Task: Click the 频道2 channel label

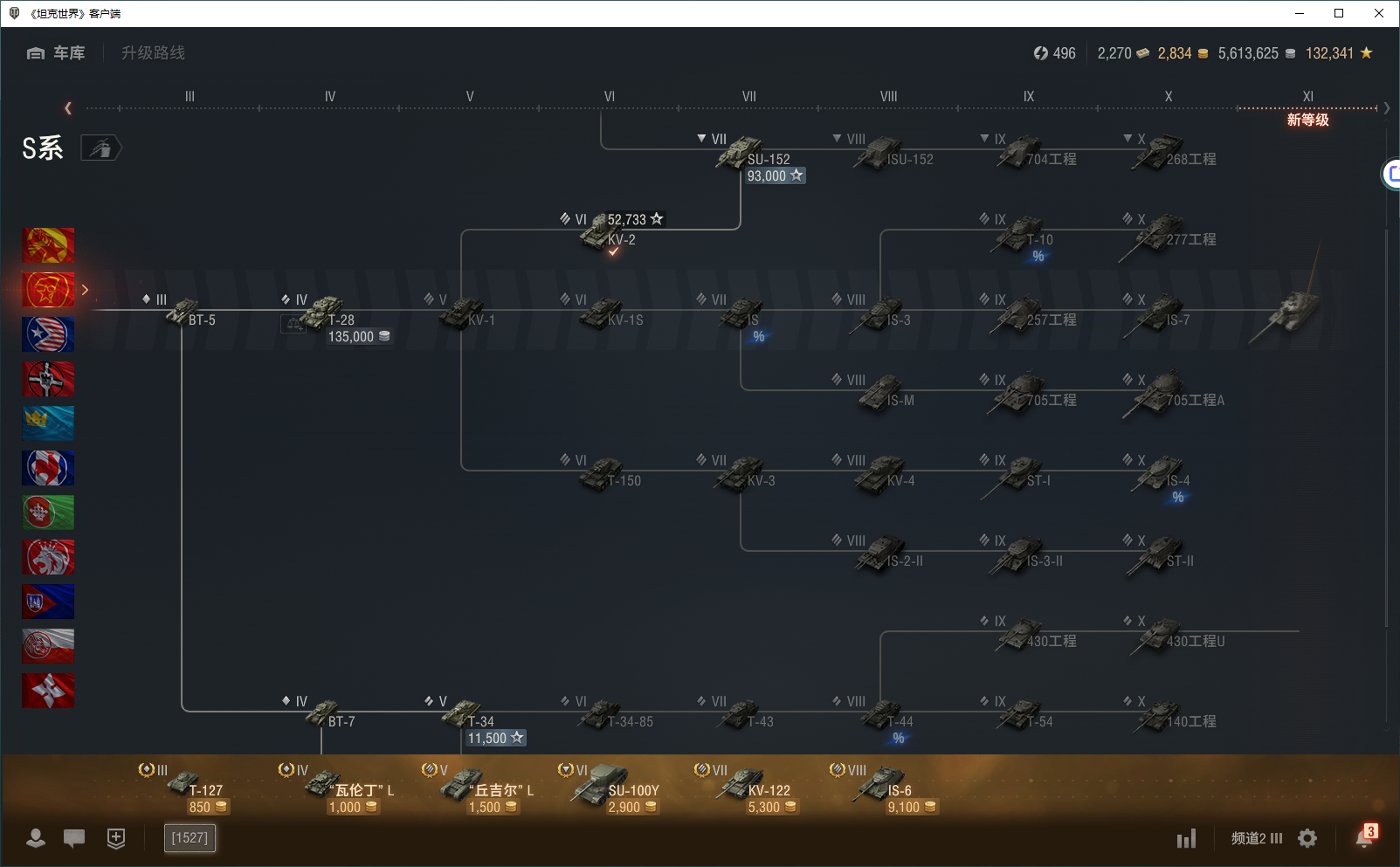Action: (x=1247, y=838)
